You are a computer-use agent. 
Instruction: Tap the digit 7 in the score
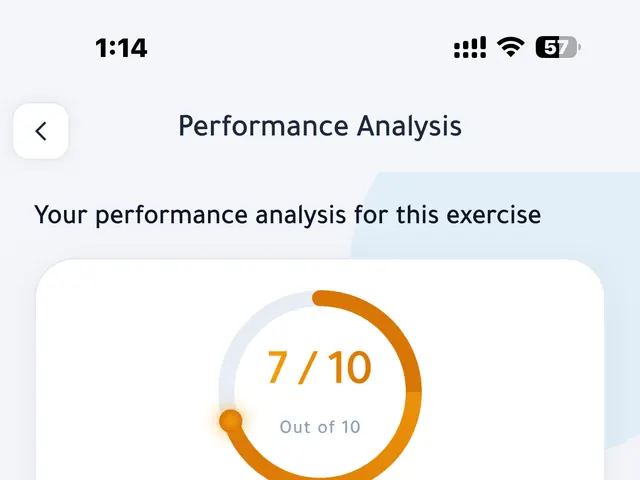277,367
